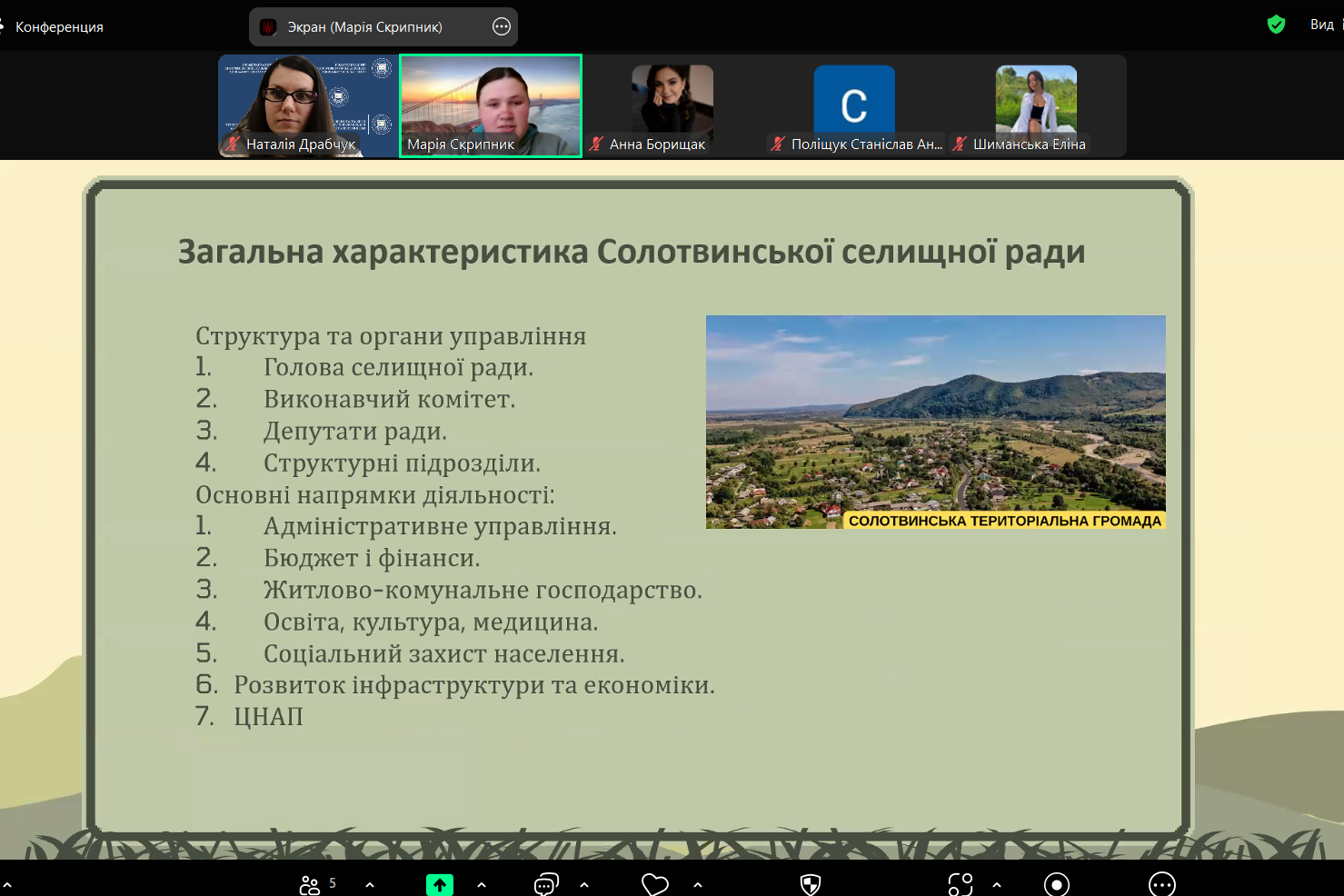Expand the arrow next to reactions heart
The height and width of the screenshot is (896, 1344).
click(x=698, y=884)
